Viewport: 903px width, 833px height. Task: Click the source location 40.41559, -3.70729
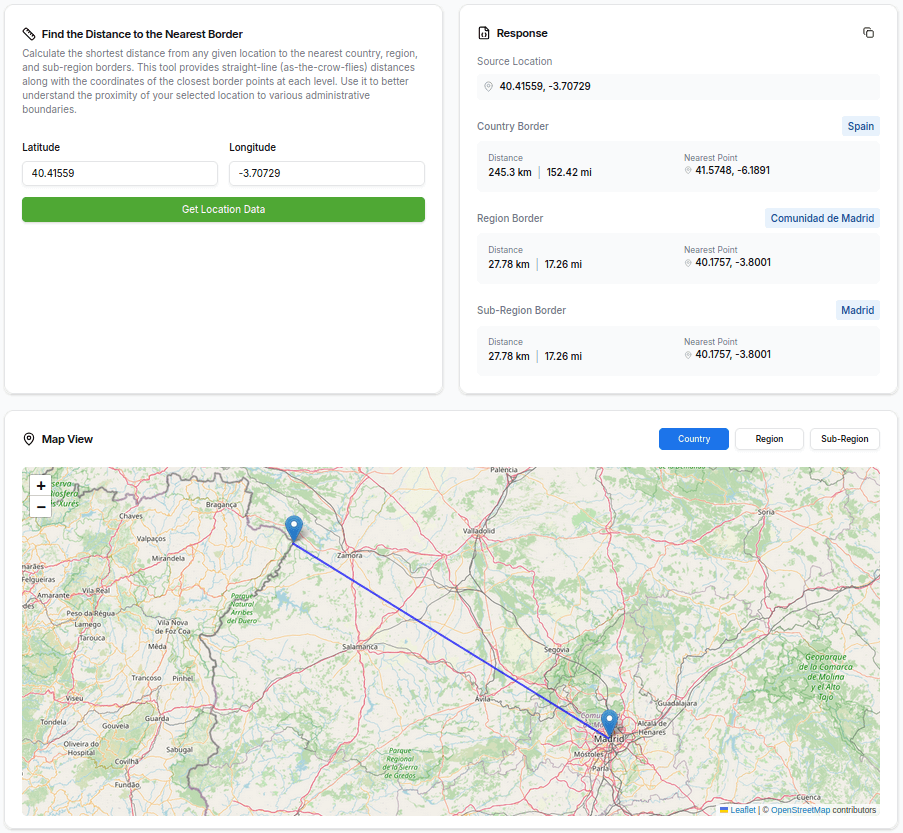click(545, 86)
